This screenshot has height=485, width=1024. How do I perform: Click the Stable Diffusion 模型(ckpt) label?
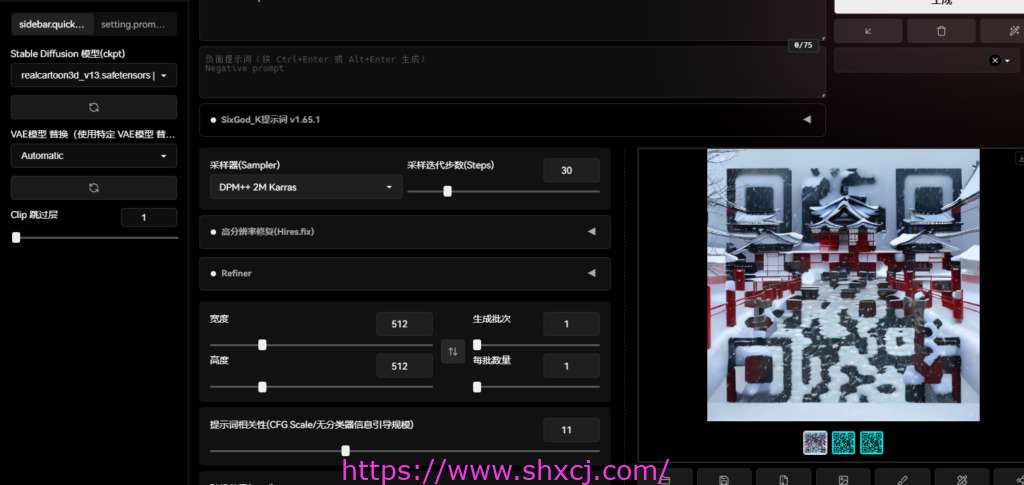pyautogui.click(x=68, y=54)
